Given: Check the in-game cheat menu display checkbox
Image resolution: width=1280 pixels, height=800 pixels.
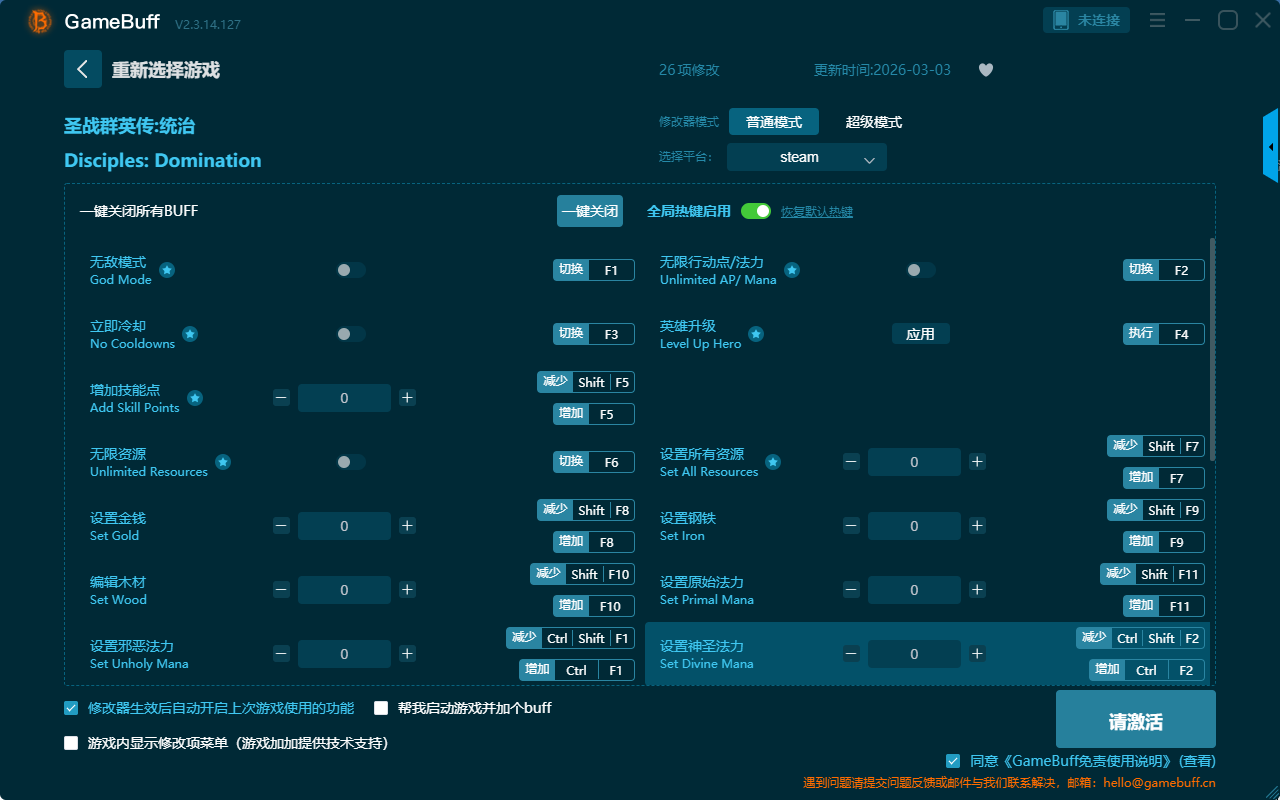Looking at the screenshot, I should [71, 743].
